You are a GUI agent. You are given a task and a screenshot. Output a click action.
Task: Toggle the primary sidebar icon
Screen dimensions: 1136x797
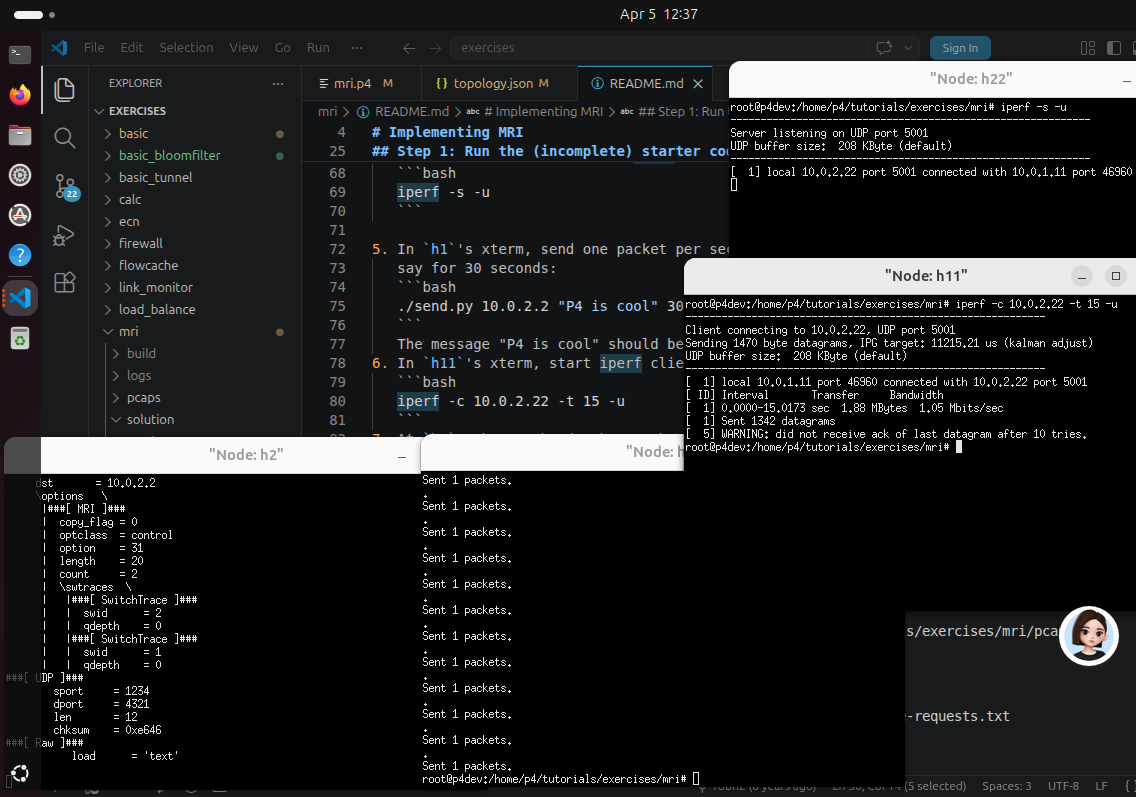point(1114,48)
